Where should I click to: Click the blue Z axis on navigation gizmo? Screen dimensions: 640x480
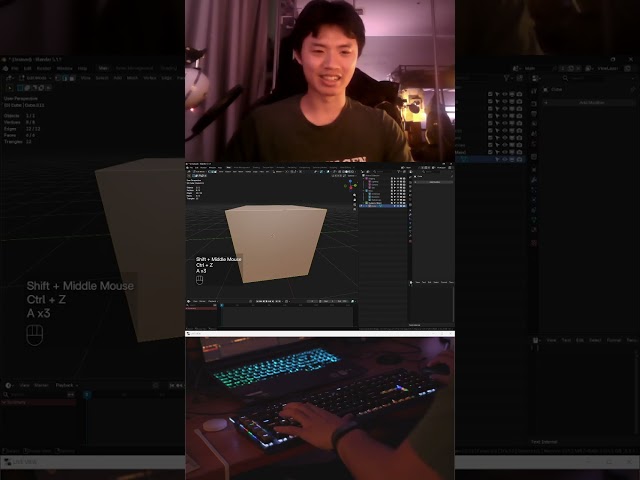pyautogui.click(x=351, y=180)
